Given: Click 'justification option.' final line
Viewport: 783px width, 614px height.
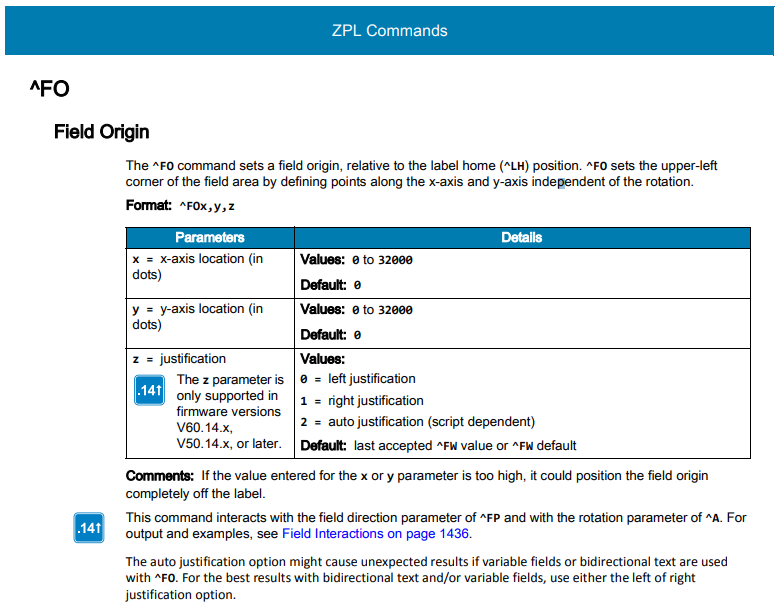Looking at the screenshot, I should [181, 595].
